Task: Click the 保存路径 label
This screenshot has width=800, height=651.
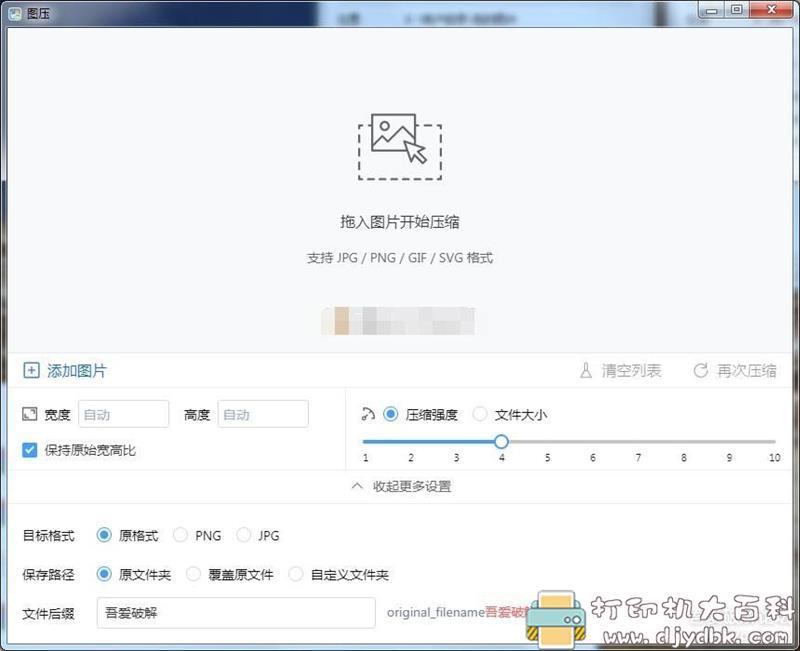Action: 48,574
